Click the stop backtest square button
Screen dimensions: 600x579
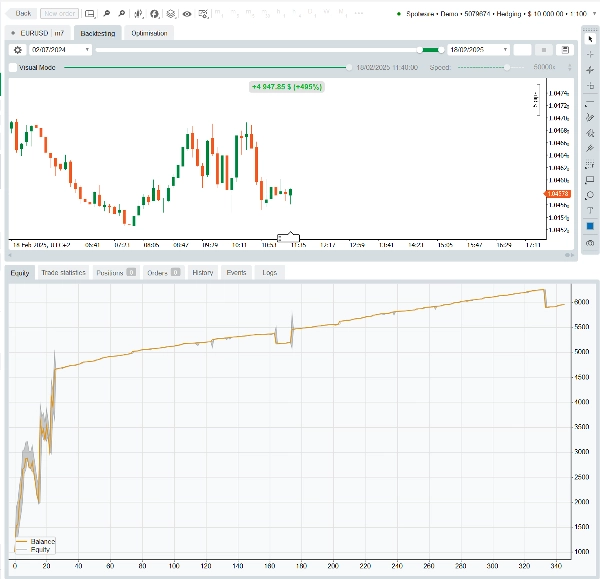(543, 49)
